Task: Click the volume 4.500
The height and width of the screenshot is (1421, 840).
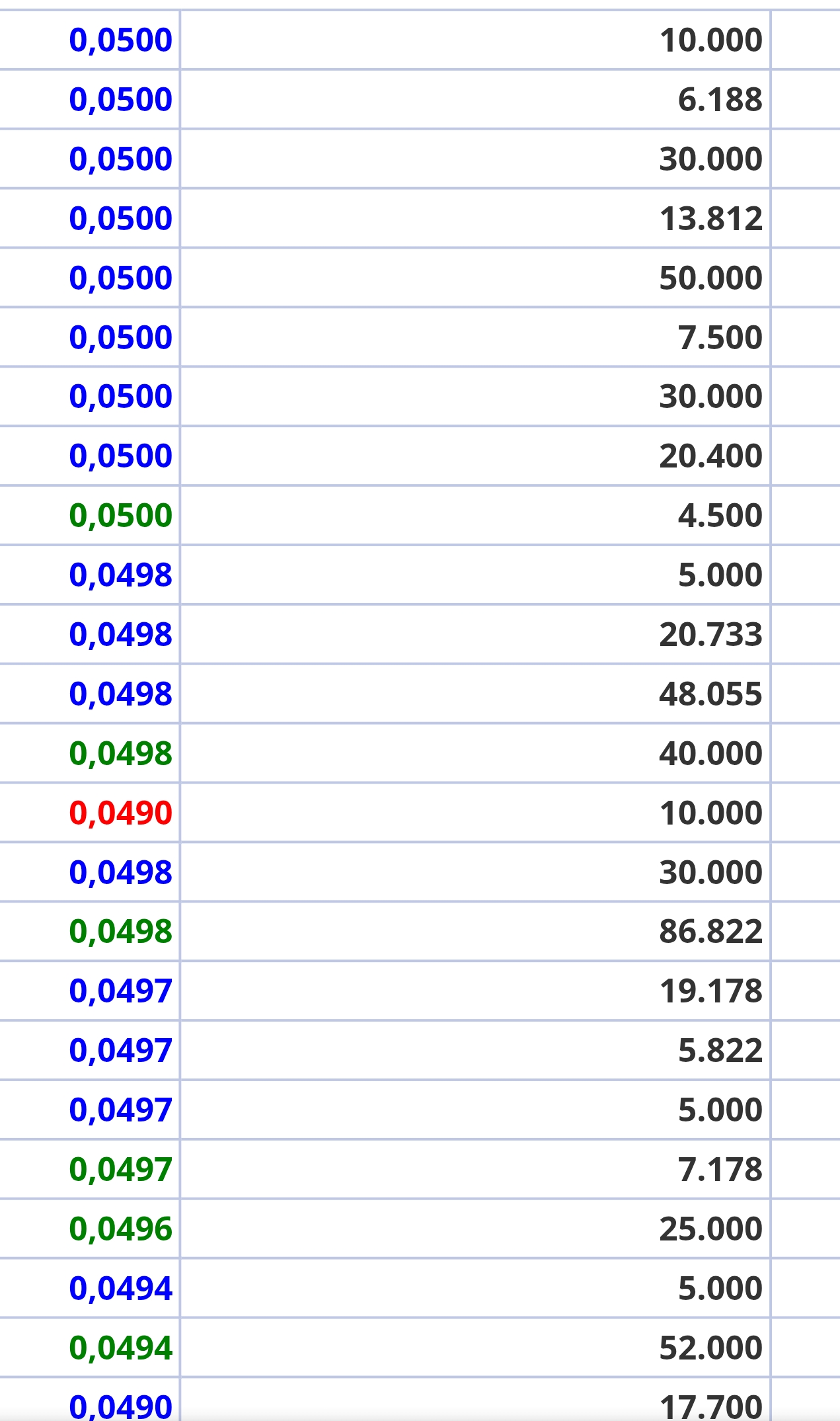Action: (720, 516)
